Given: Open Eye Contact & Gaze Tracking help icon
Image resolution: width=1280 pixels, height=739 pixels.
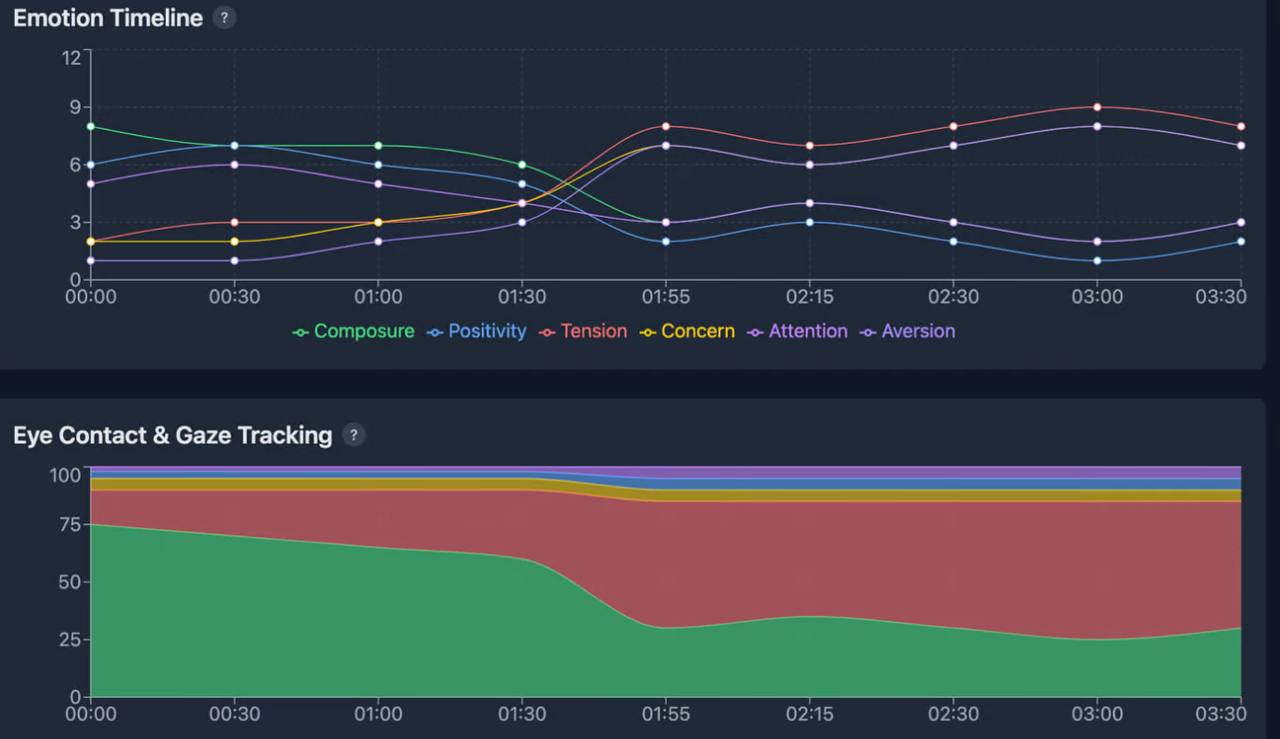Looking at the screenshot, I should tap(354, 435).
